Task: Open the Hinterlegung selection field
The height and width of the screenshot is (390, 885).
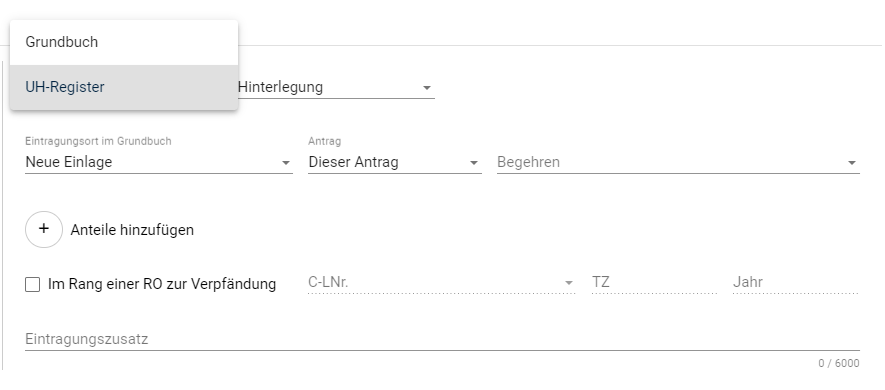Action: point(336,87)
